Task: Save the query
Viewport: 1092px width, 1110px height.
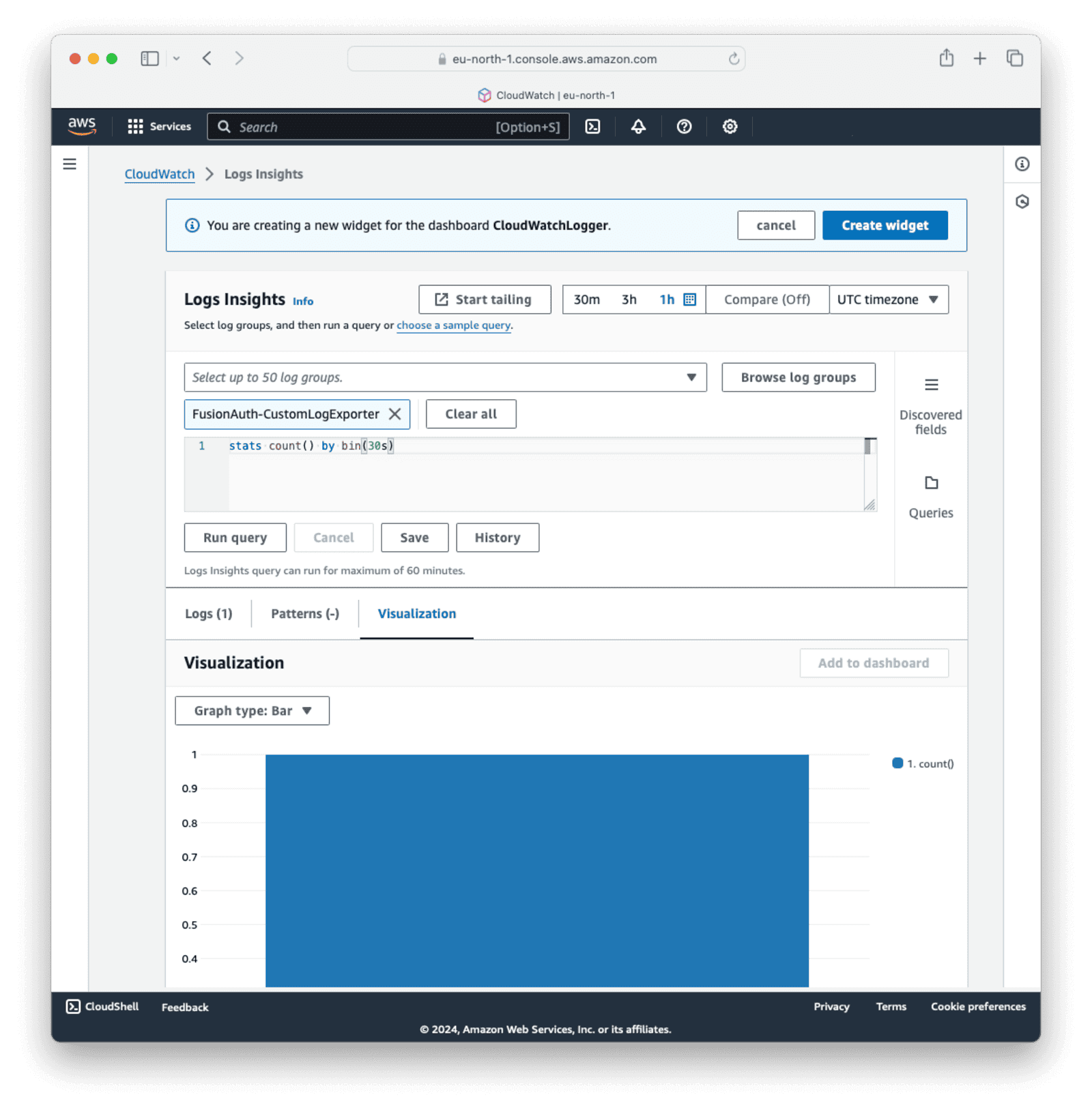Action: coord(414,538)
